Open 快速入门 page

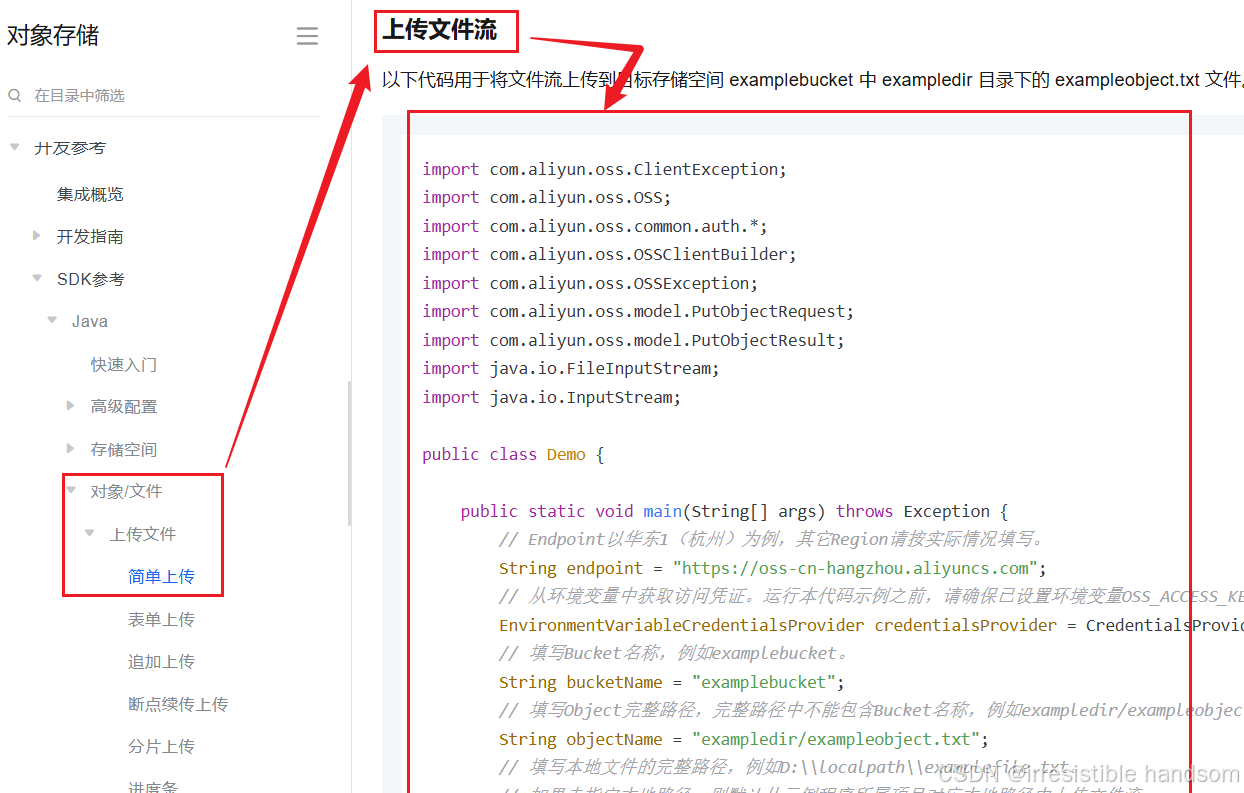(124, 364)
